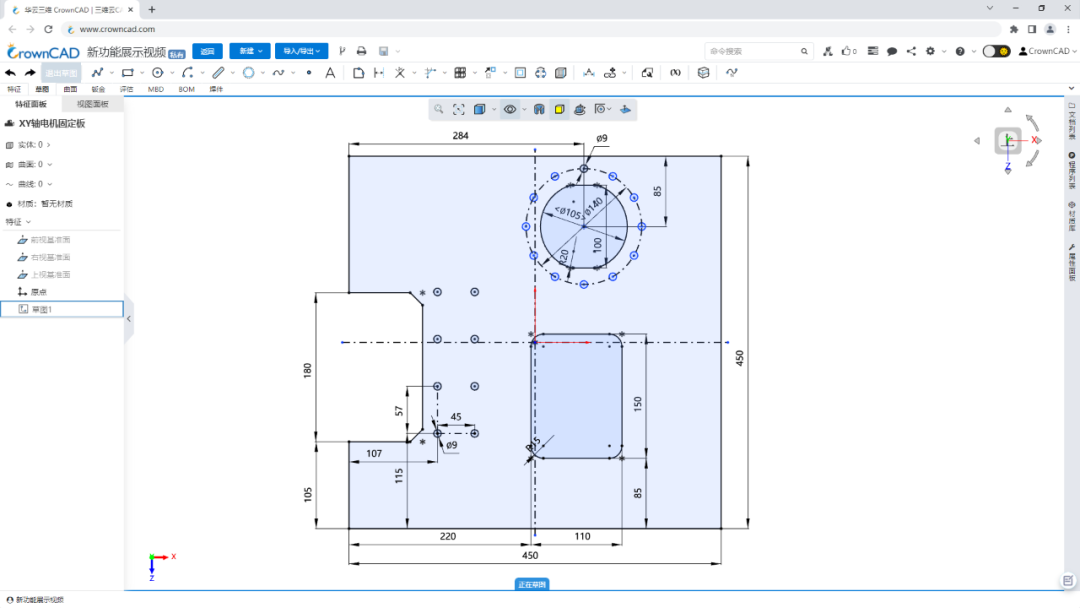Viewport: 1080px width, 608px height.
Task: Select the rectangle sketch tool
Action: [127, 72]
